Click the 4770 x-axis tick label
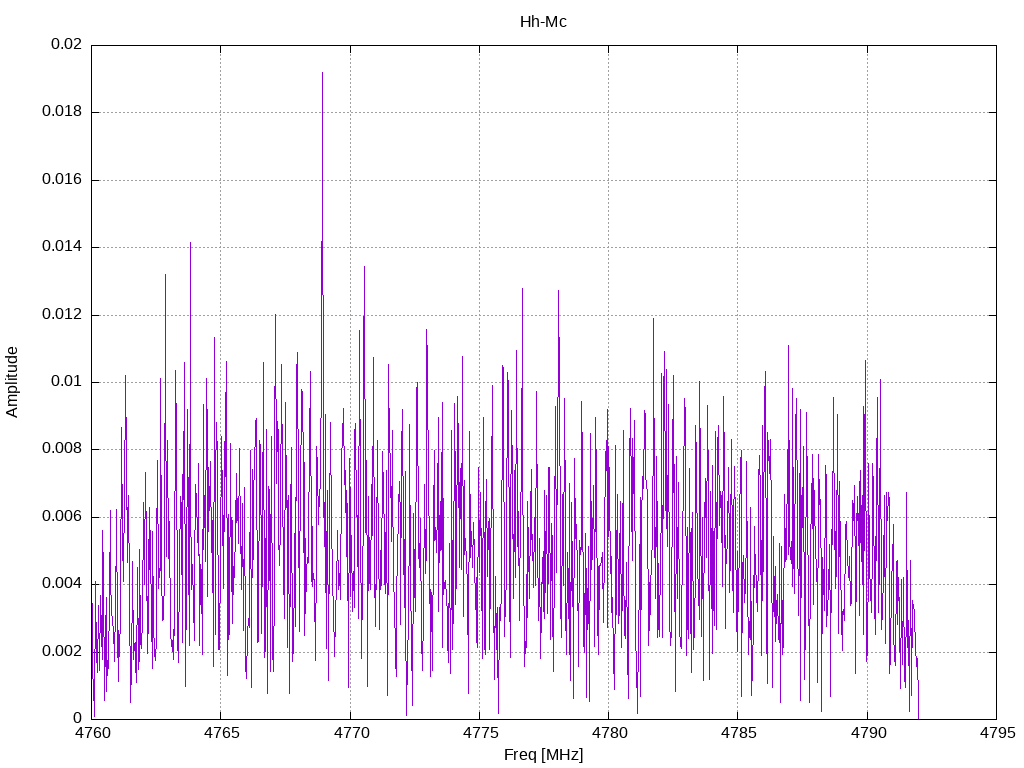The image size is (1024, 768). [351, 733]
